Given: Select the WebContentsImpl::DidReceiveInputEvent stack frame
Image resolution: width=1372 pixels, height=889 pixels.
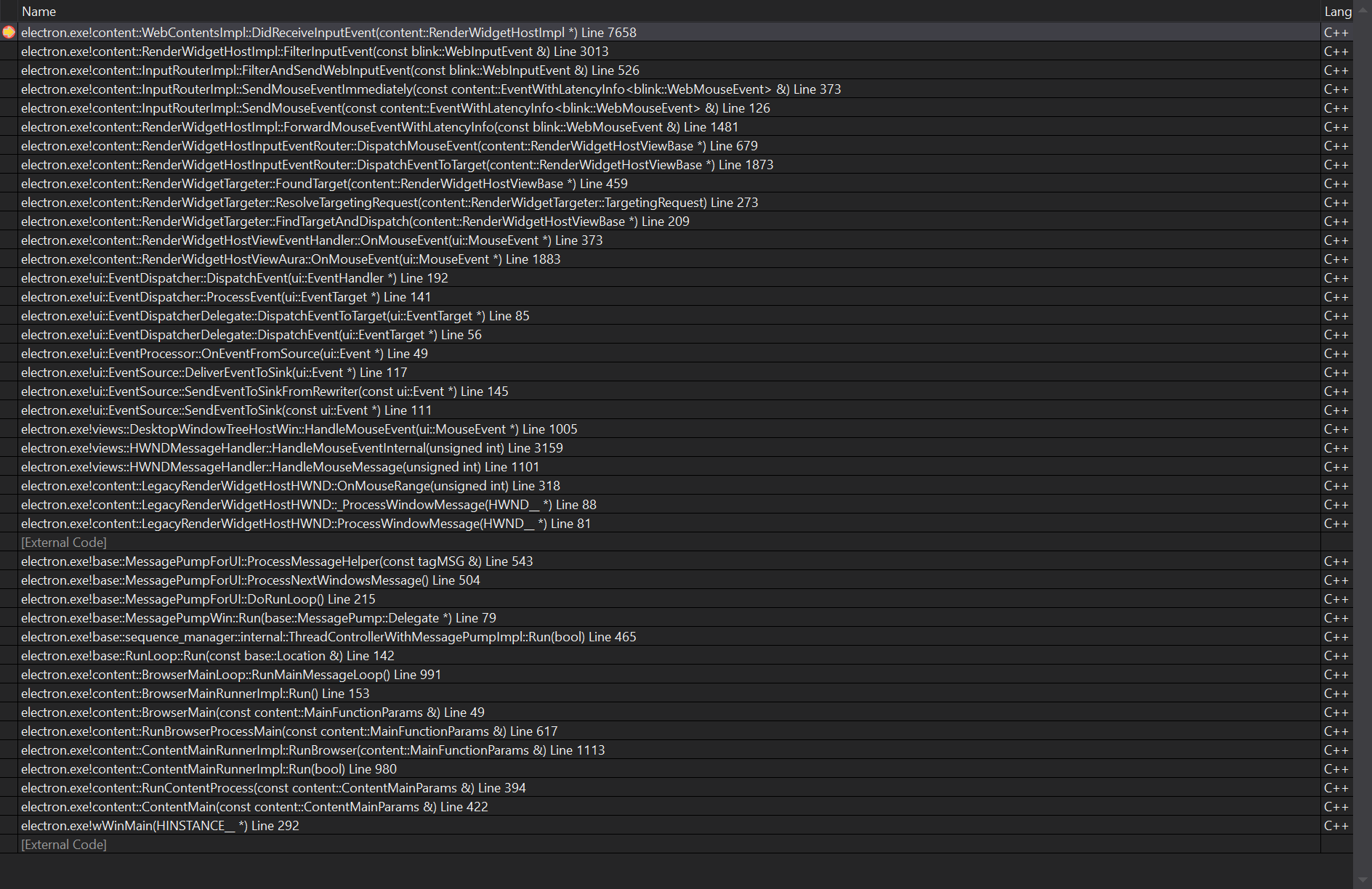Looking at the screenshot, I should click(327, 32).
